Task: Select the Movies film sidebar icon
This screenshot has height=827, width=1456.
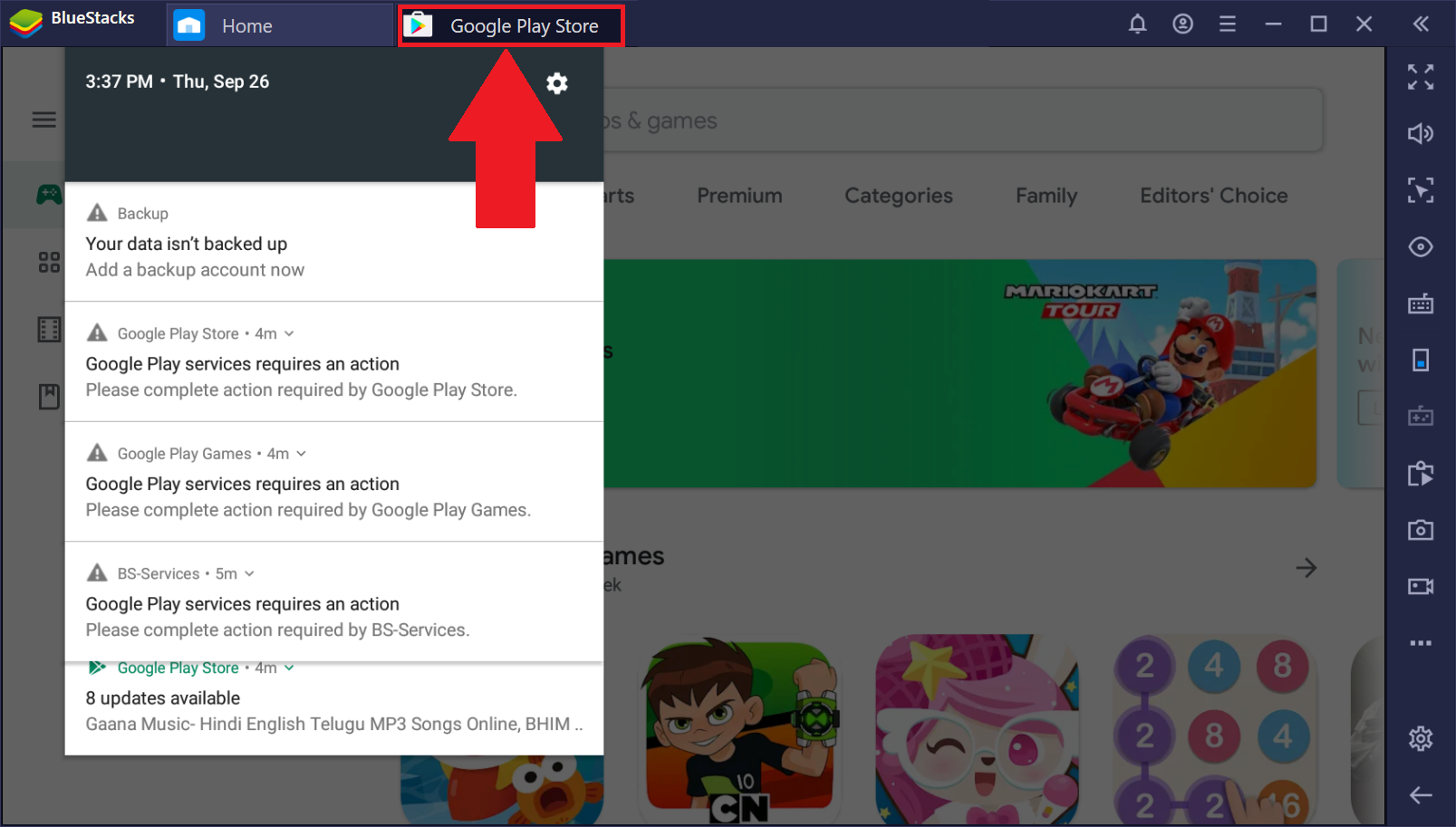Action: 49,330
